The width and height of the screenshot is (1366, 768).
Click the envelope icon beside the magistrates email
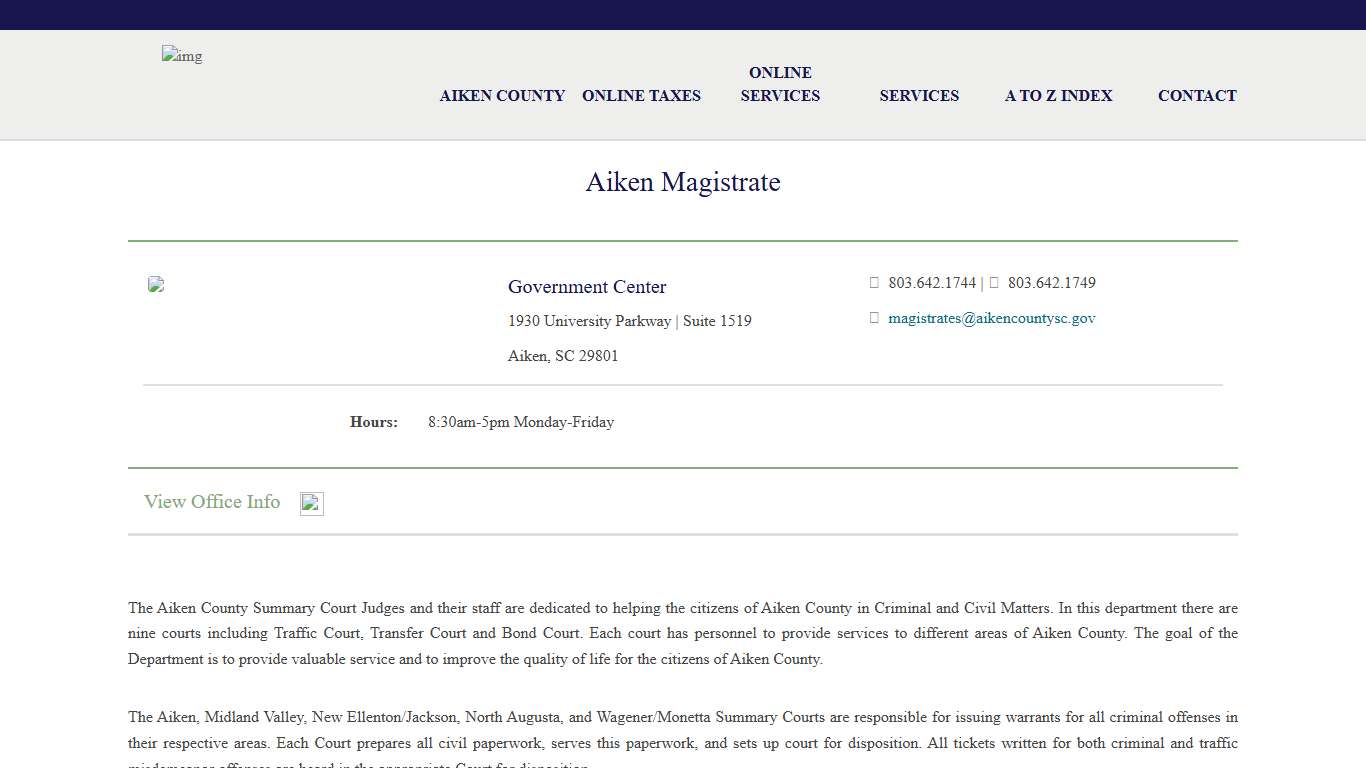tap(874, 317)
